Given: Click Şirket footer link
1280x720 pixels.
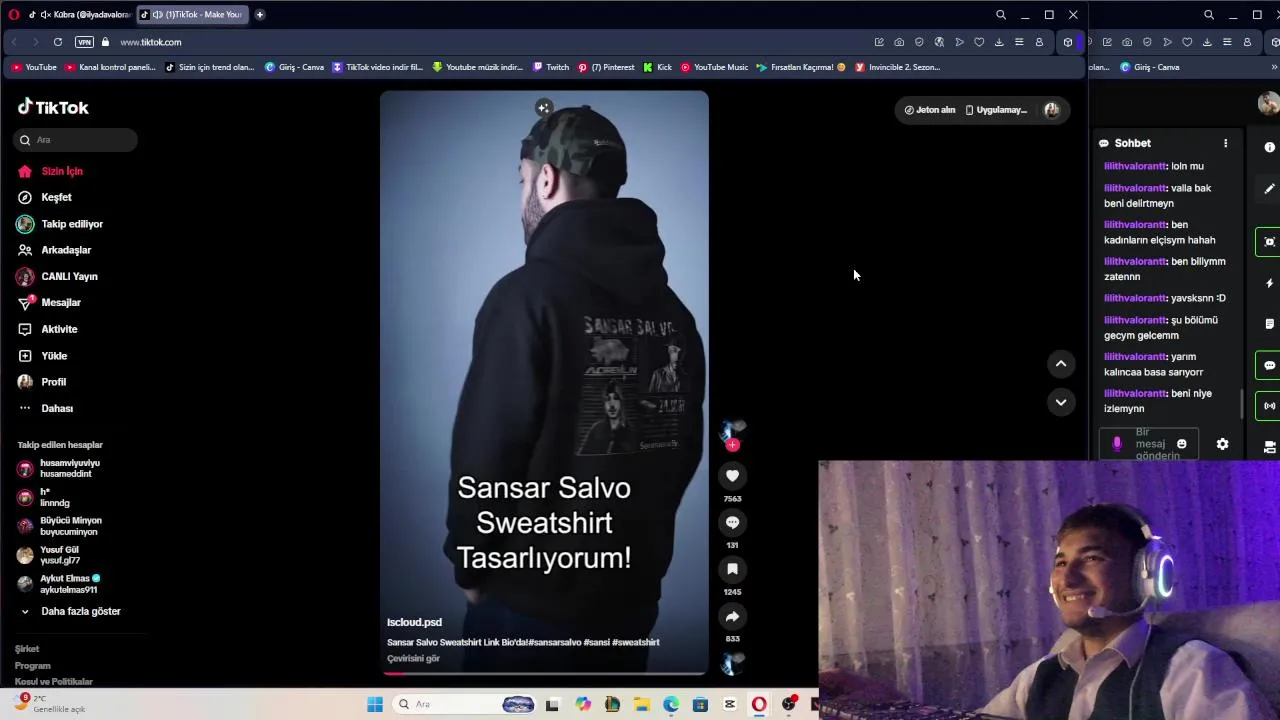Looking at the screenshot, I should pos(27,649).
